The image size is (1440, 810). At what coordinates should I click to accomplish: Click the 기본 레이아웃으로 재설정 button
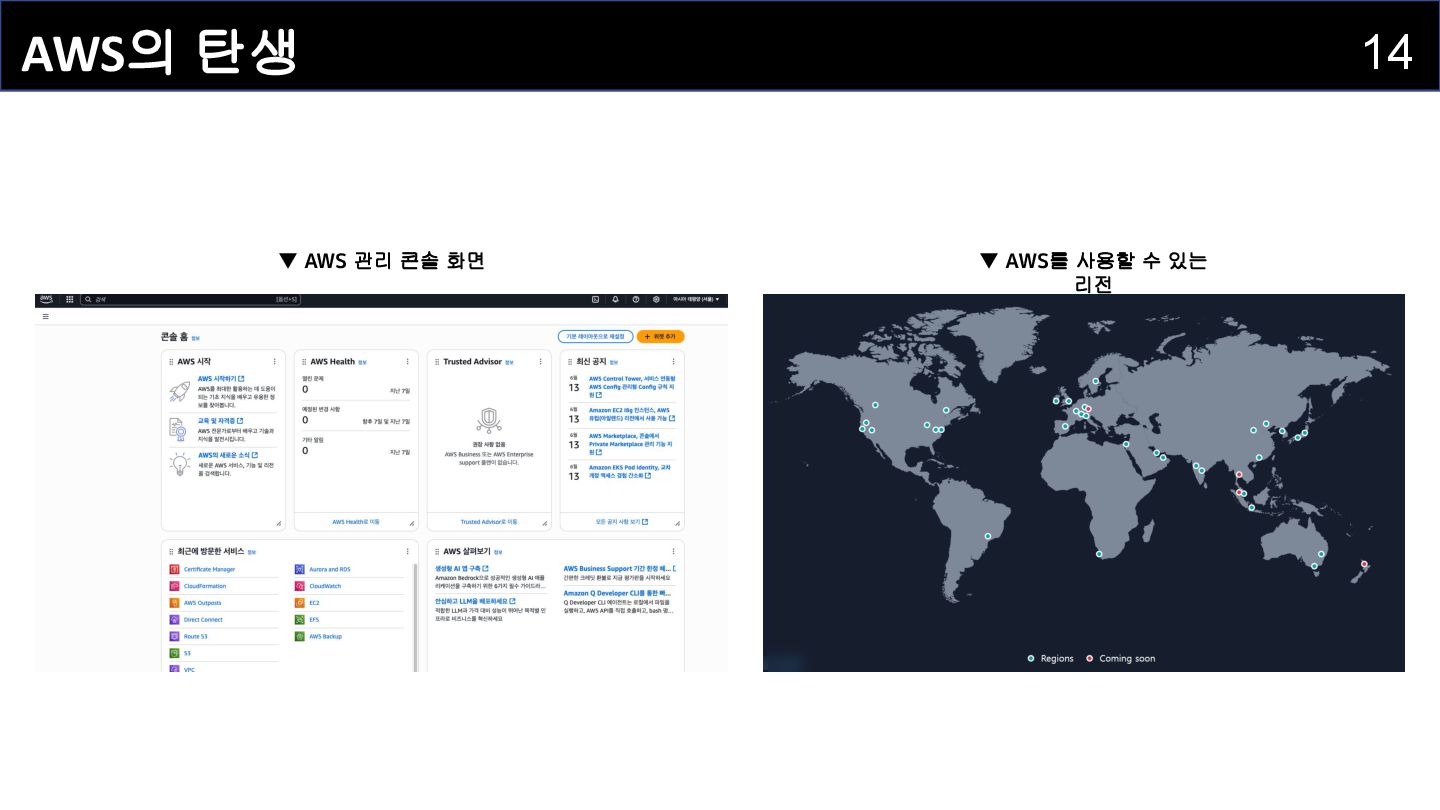click(595, 337)
